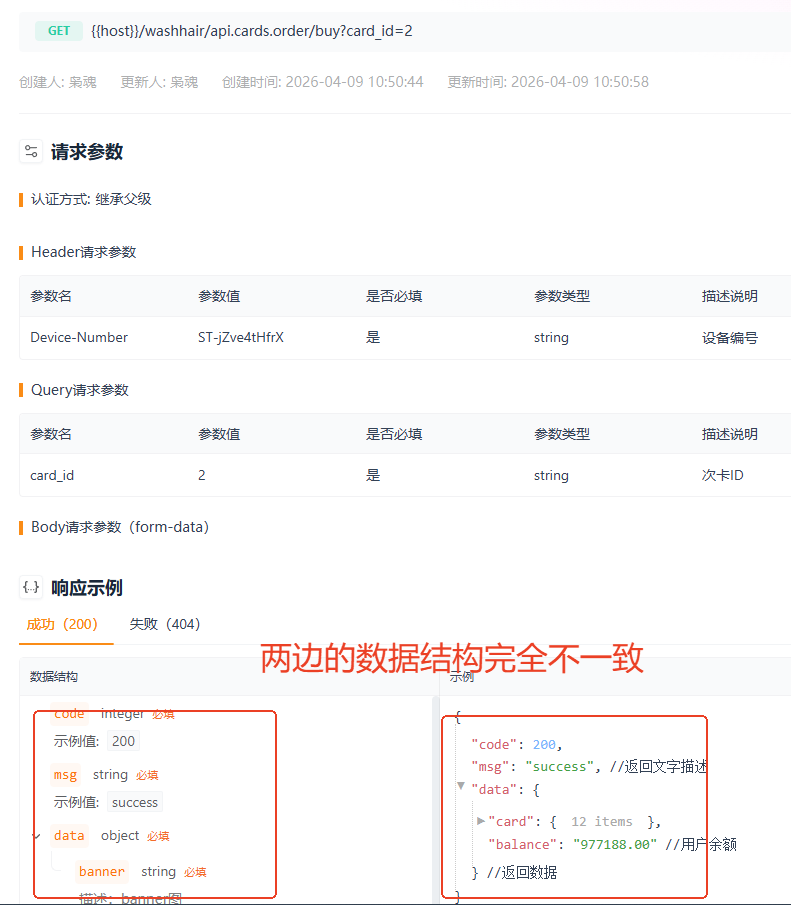Switch to the 失败 (404) tab
Viewport: 791px width, 905px height.
pyautogui.click(x=165, y=624)
